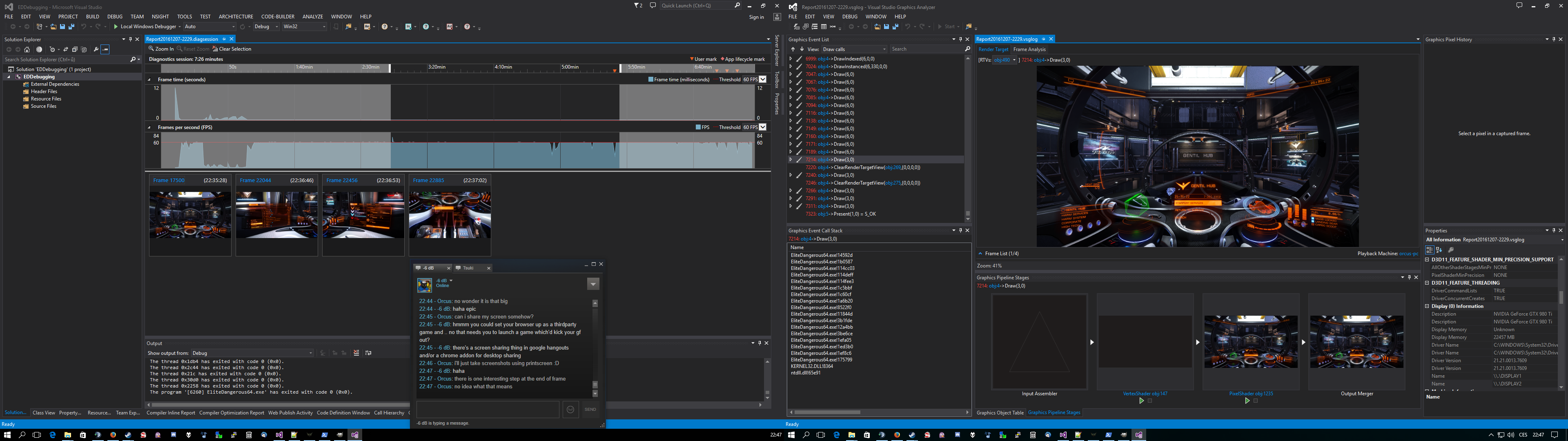Collapse Frame time (seconds) graph

149,79
